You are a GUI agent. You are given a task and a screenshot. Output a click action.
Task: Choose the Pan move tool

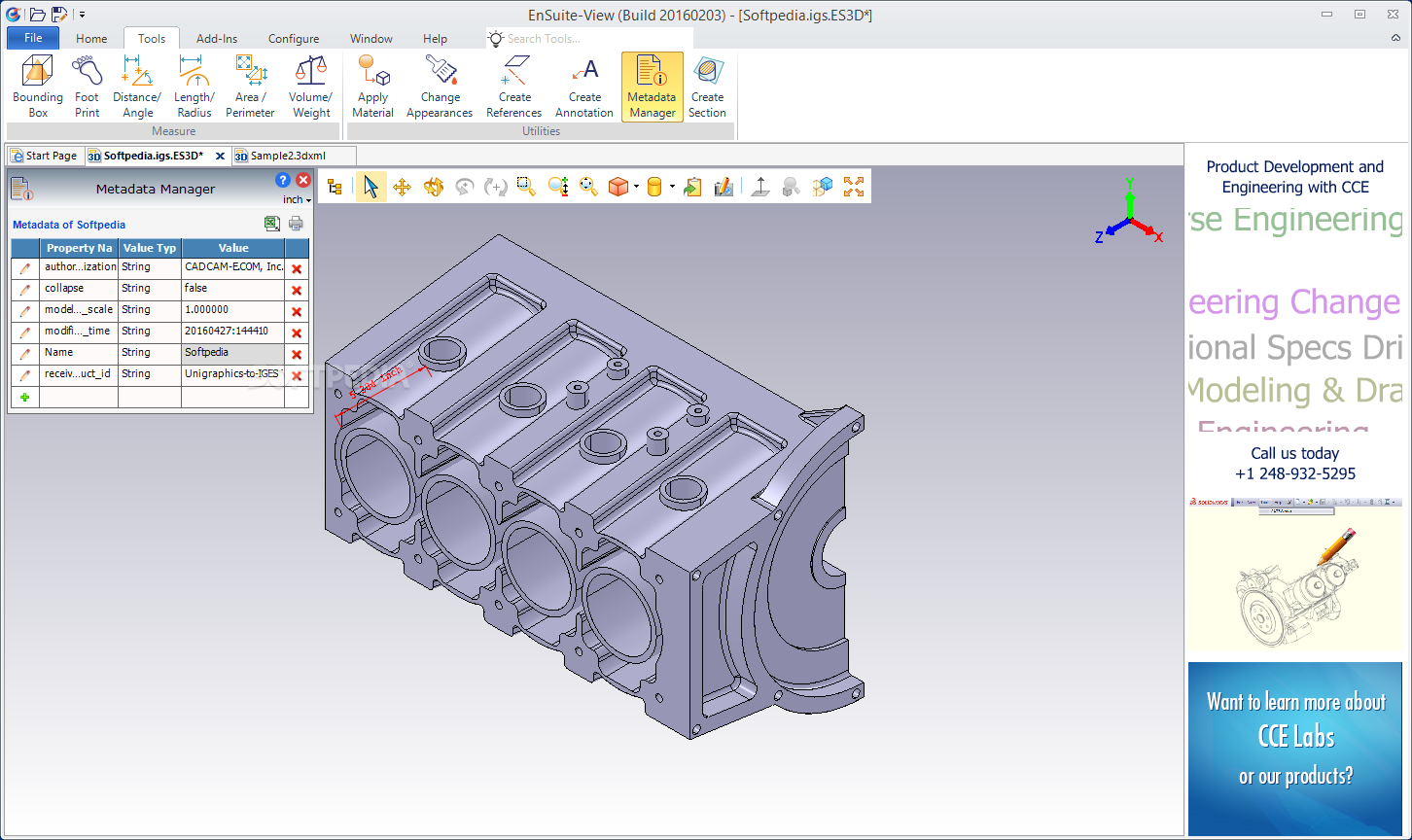[402, 187]
